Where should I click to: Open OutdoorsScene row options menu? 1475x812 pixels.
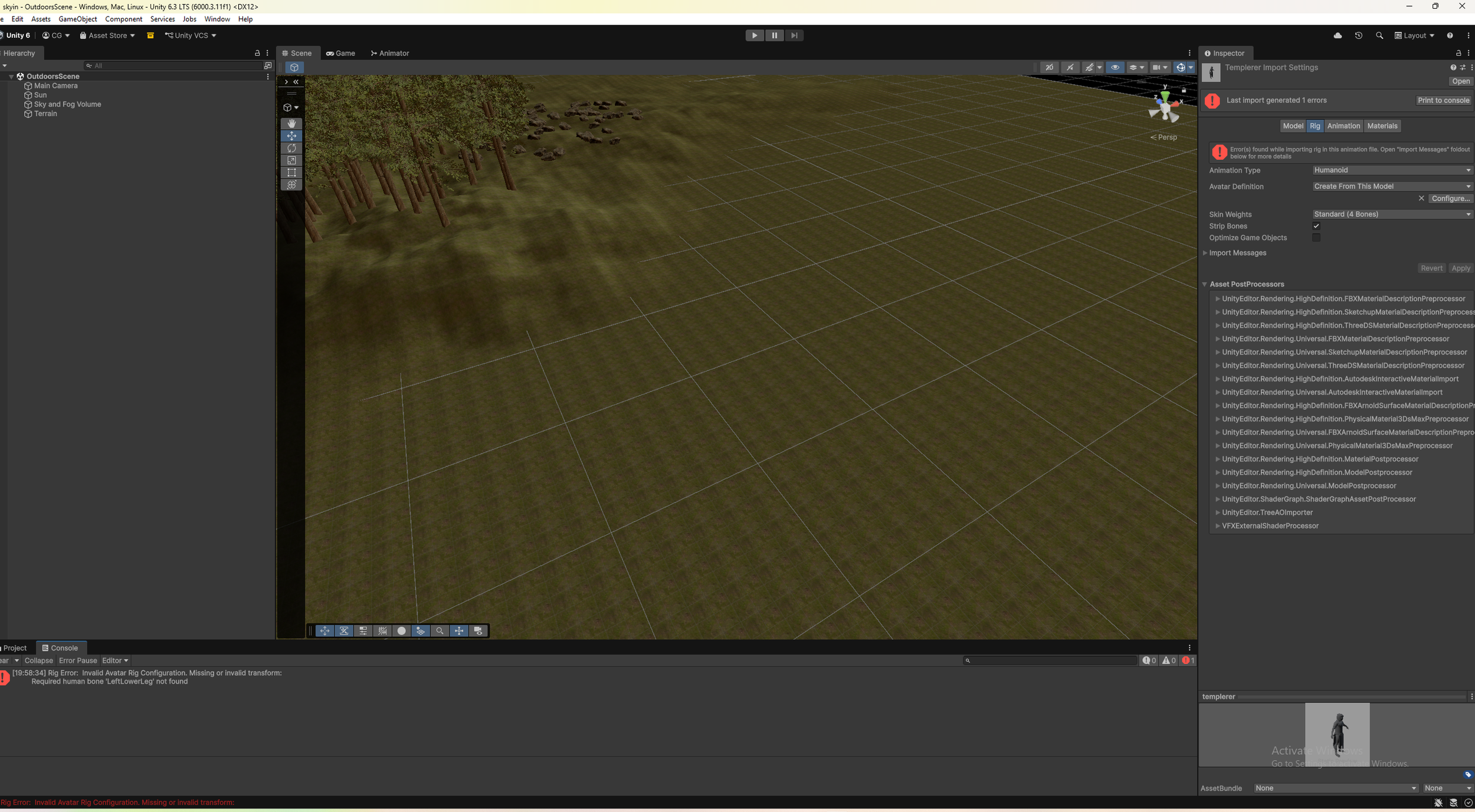[268, 77]
